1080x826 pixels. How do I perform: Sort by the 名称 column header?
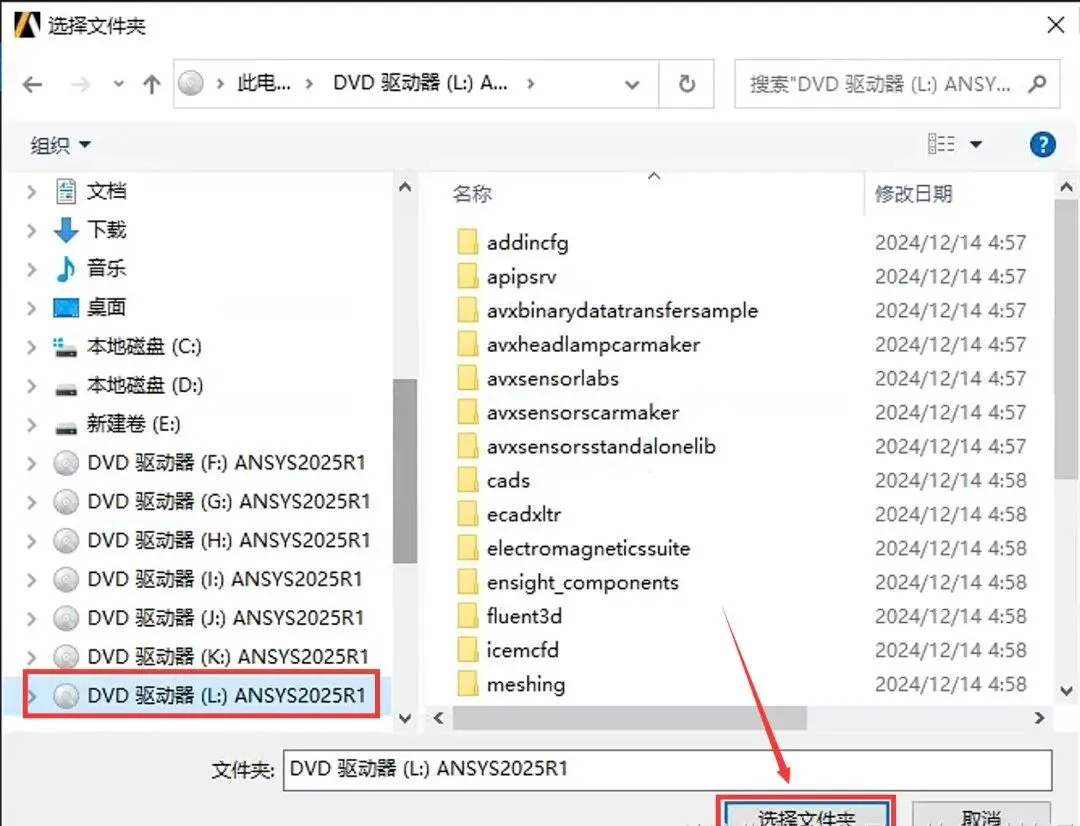(x=472, y=194)
